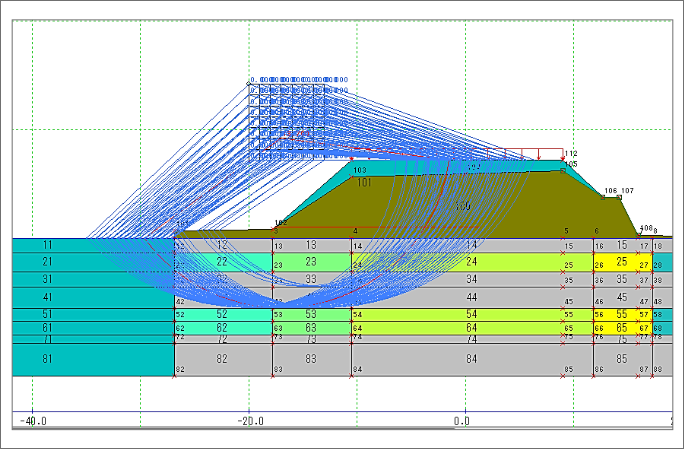Select small node label 57
Image resolution: width=684 pixels, height=449 pixels.
[x=644, y=315]
